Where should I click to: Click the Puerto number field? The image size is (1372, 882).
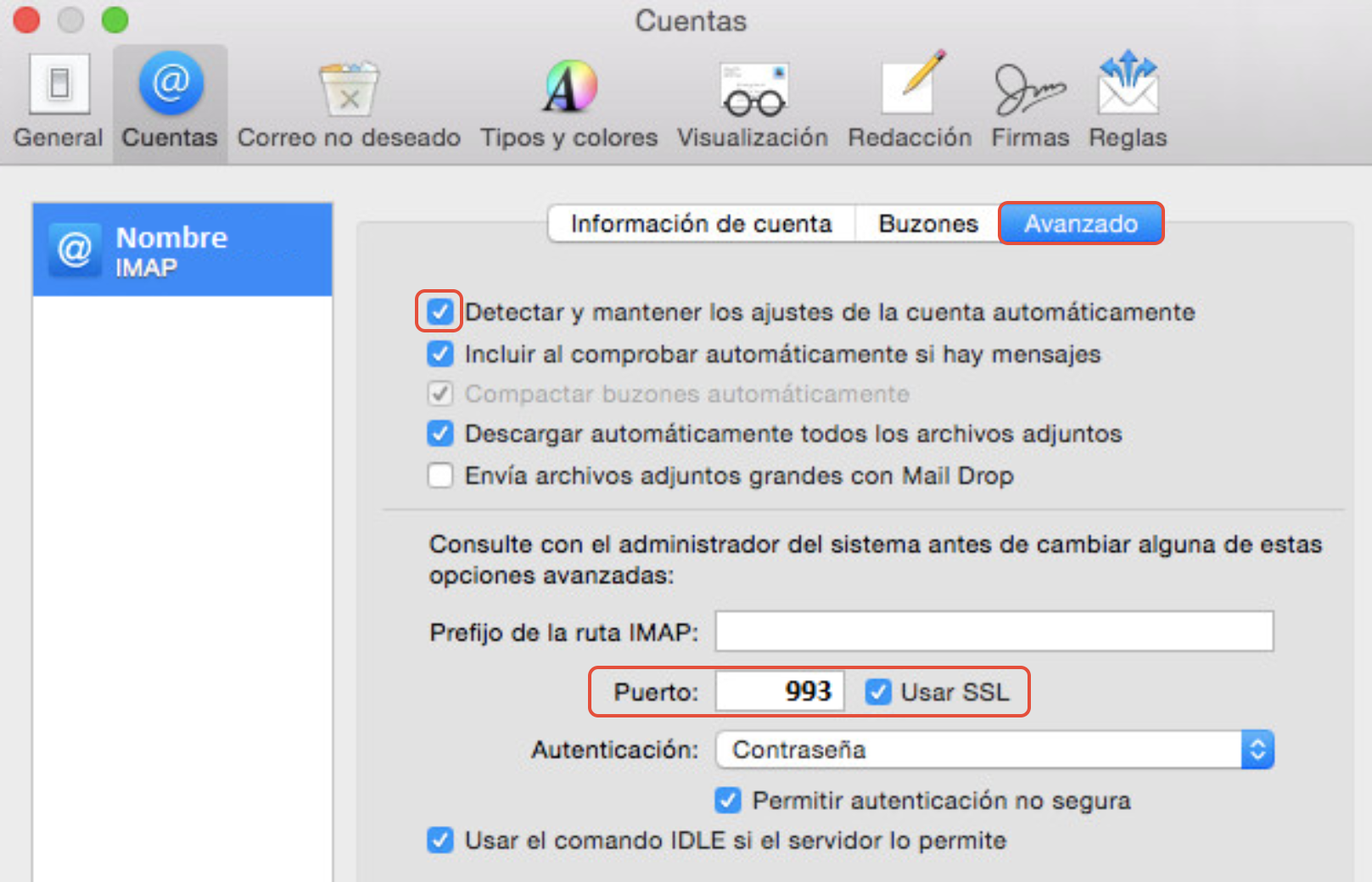(x=780, y=692)
